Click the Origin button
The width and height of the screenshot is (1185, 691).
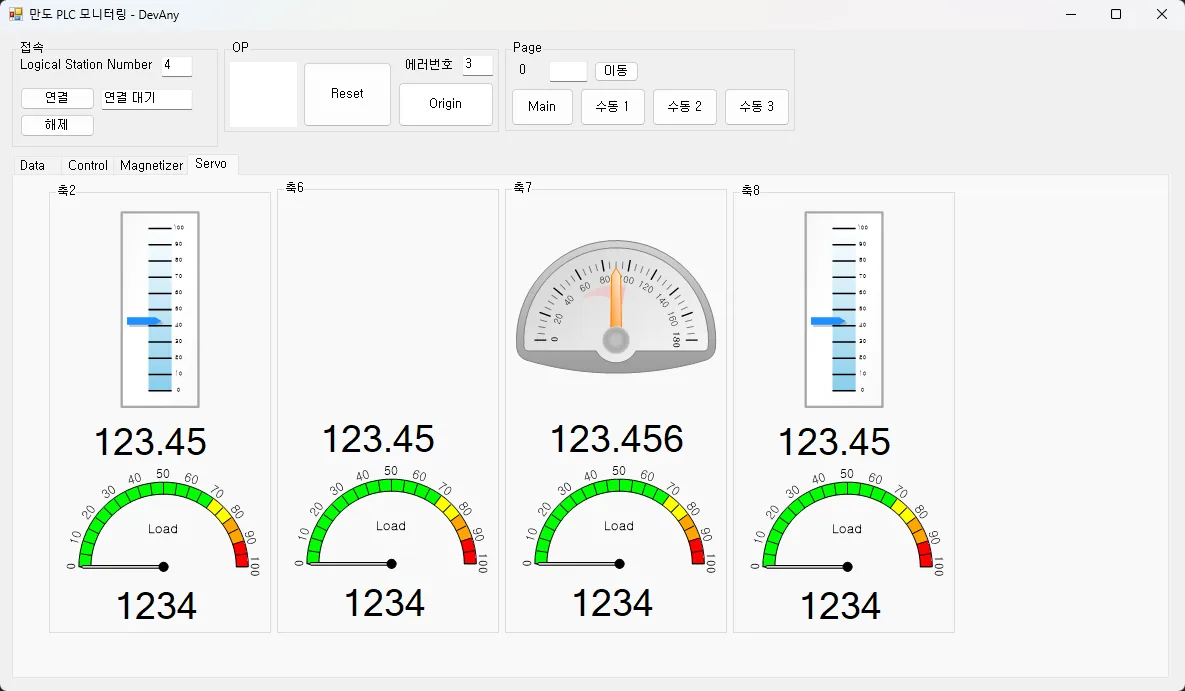446,104
